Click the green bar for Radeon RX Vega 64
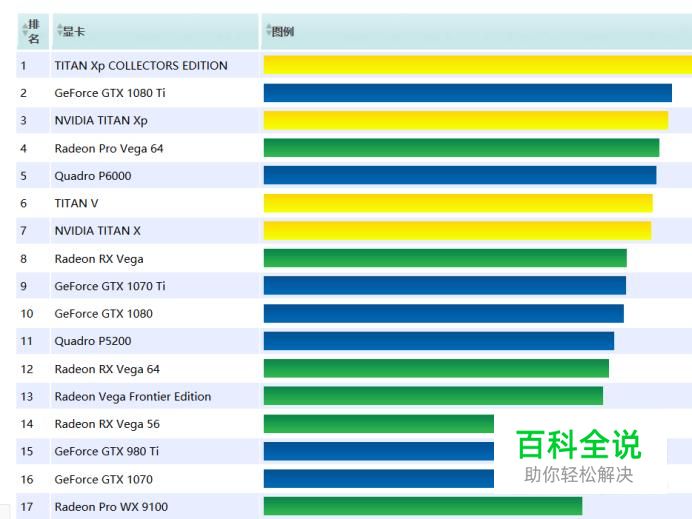Image resolution: width=692 pixels, height=519 pixels. pos(436,369)
